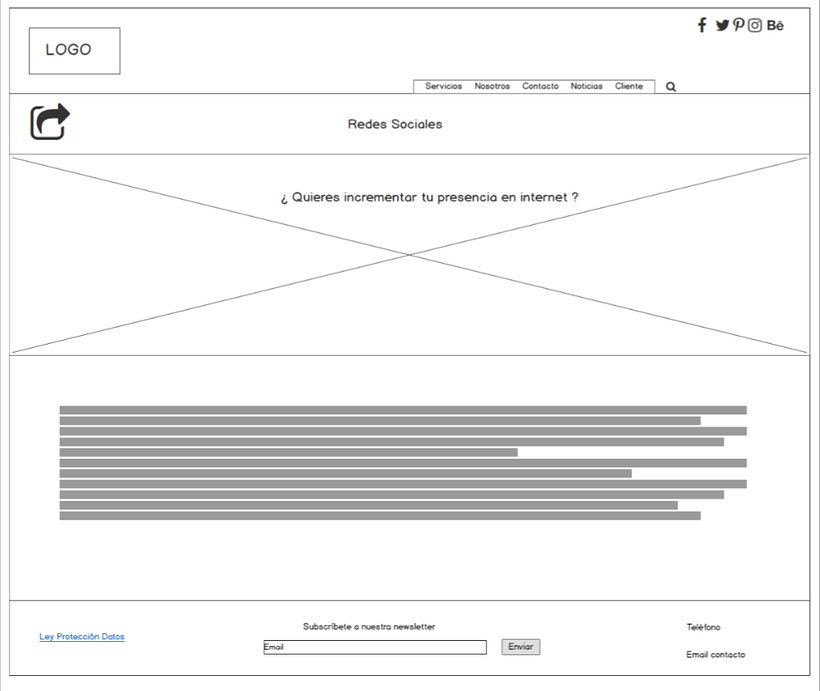Open the Noticias navigation item
The height and width of the screenshot is (691, 820).
pos(587,86)
